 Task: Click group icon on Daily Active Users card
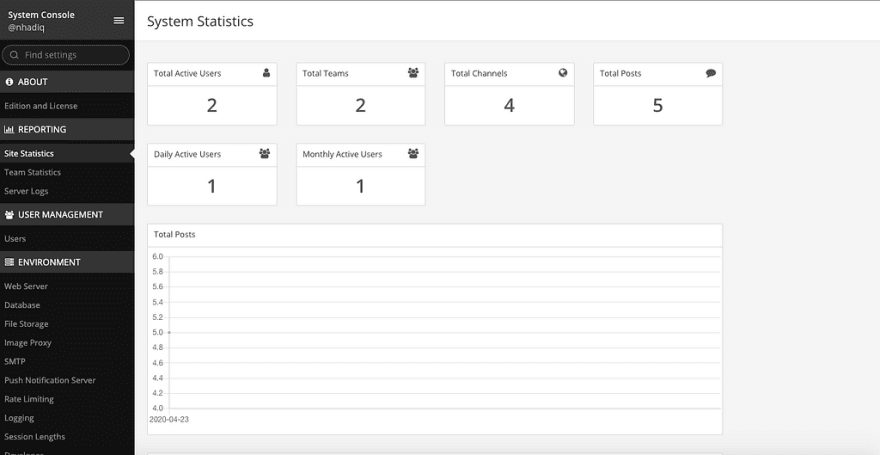264,153
